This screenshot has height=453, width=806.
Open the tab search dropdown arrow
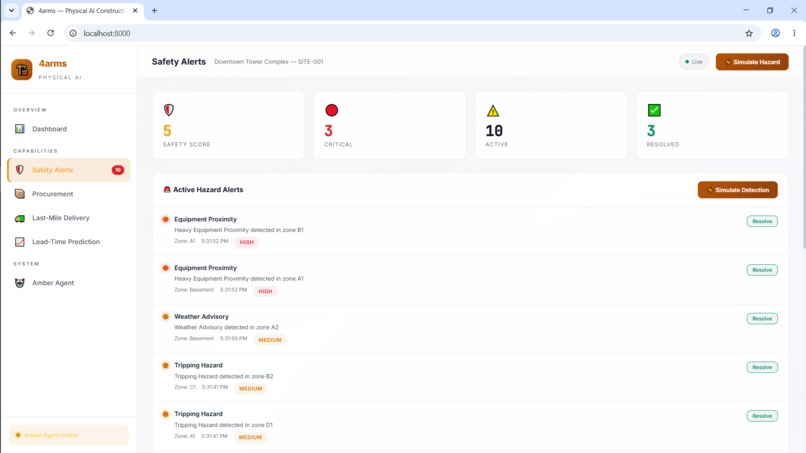click(x=11, y=10)
